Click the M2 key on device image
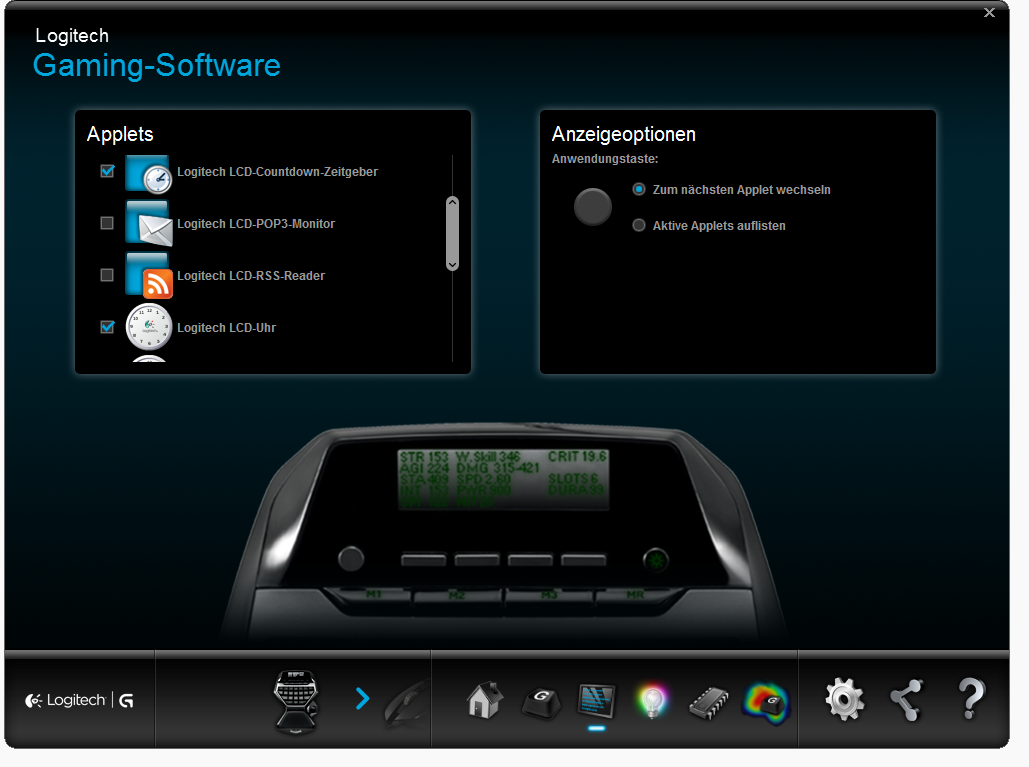This screenshot has width=1029, height=767. (457, 596)
